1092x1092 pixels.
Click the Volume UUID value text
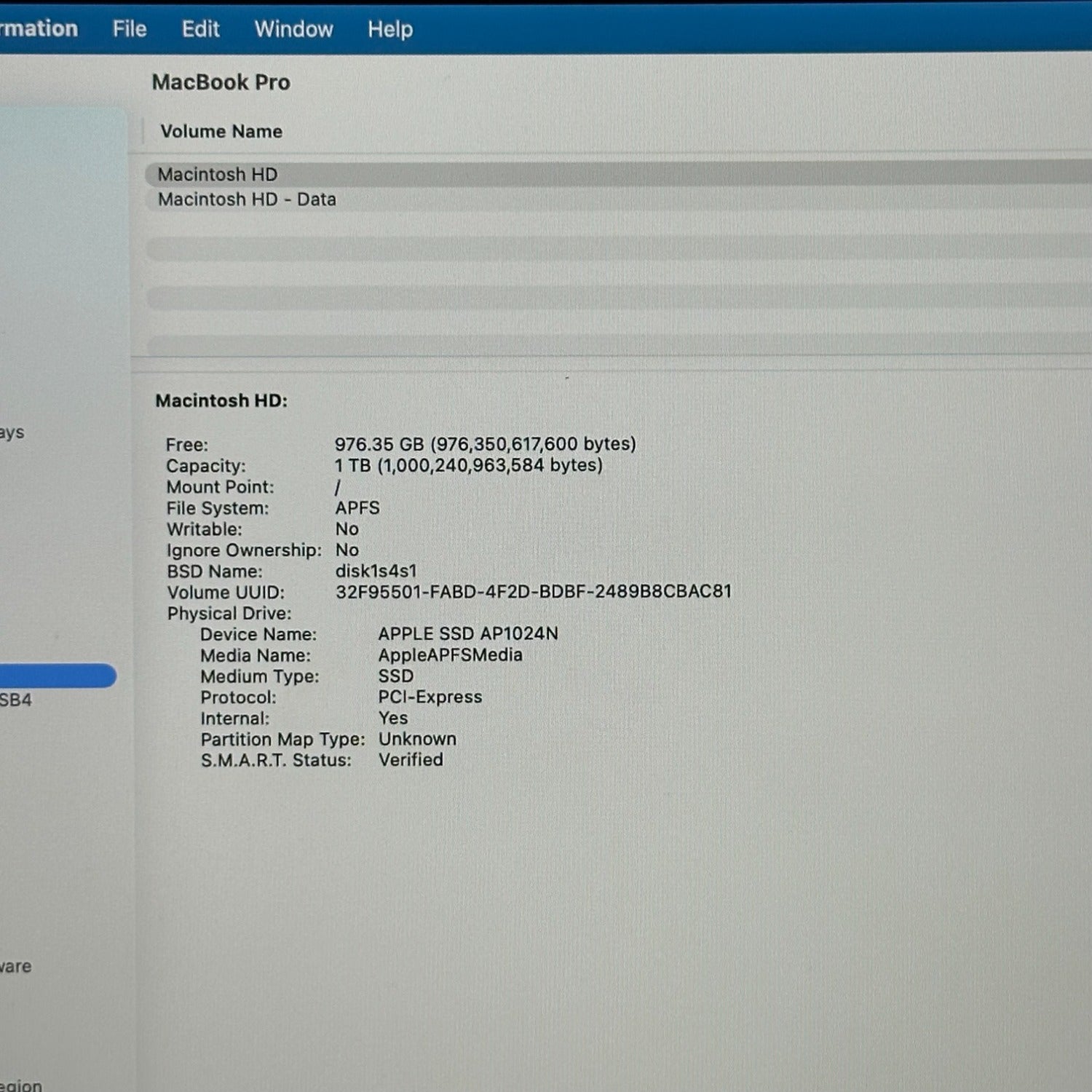pos(533,592)
